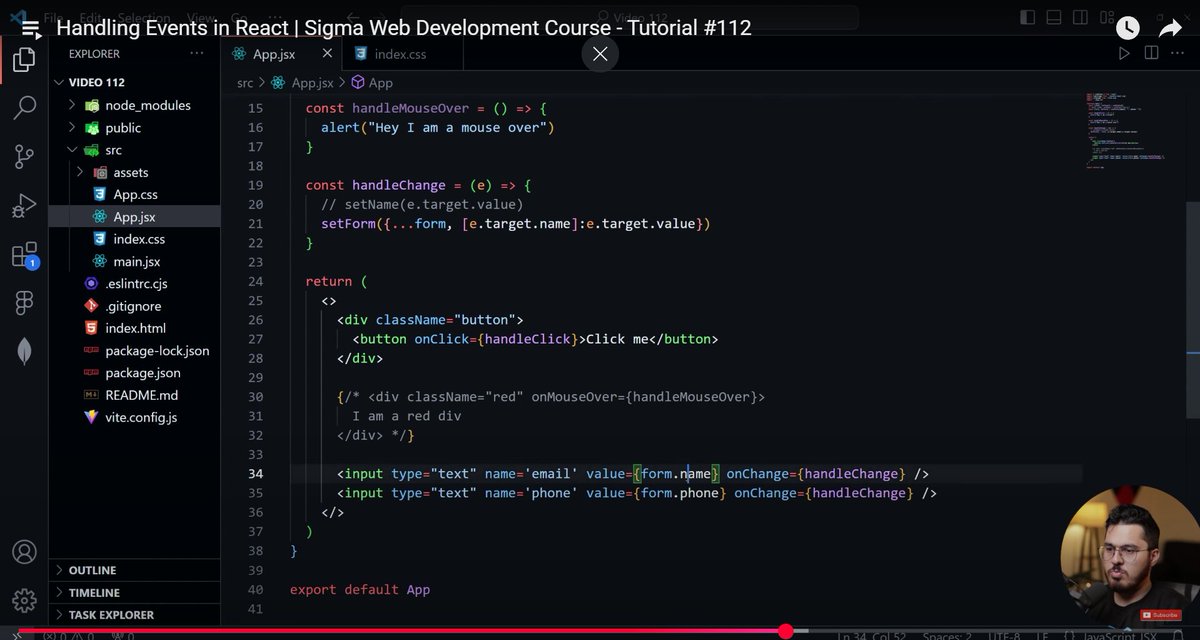Toggle the Panel layout icon

point(1054,16)
